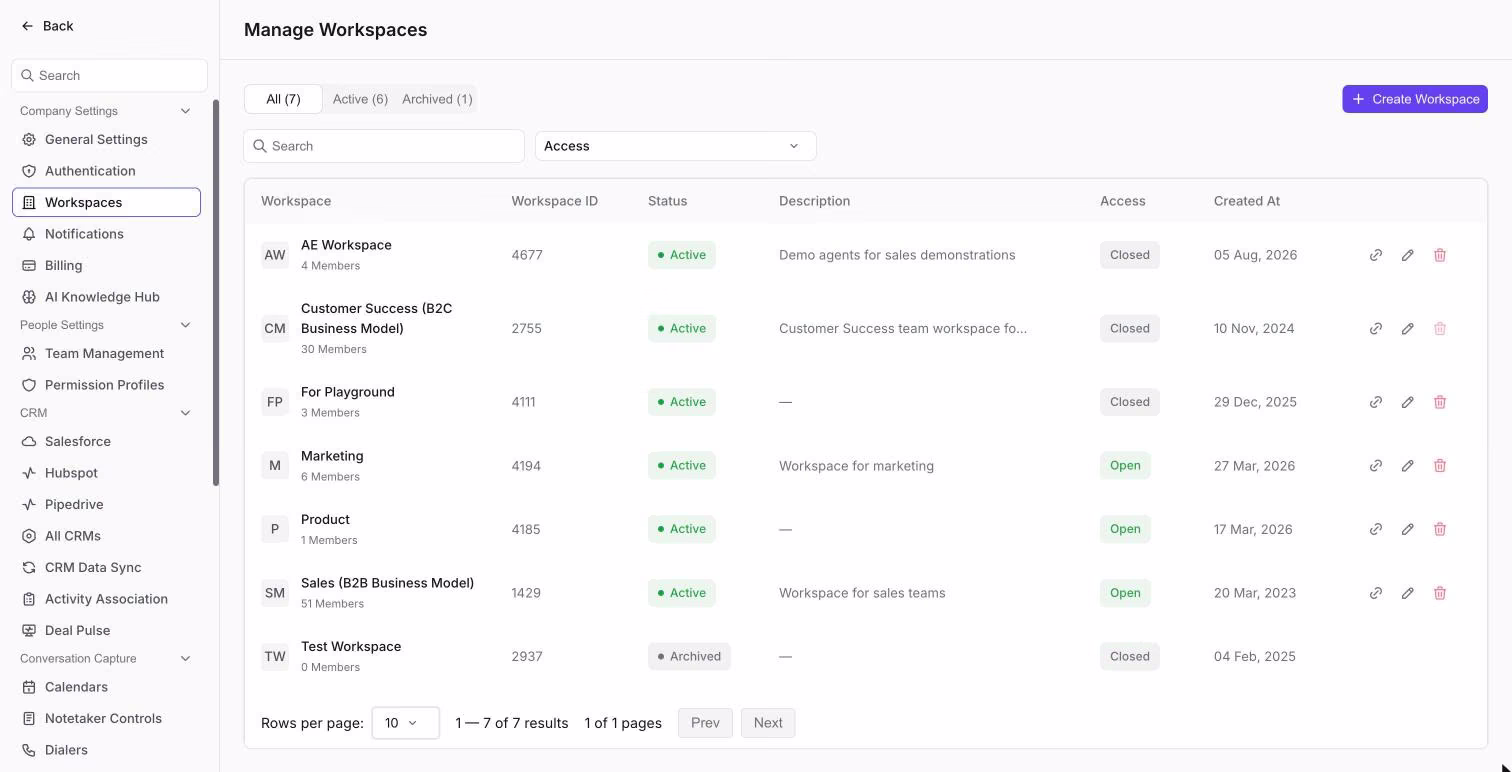
Task: Open Deal Pulse settings
Action: click(x=106, y=631)
